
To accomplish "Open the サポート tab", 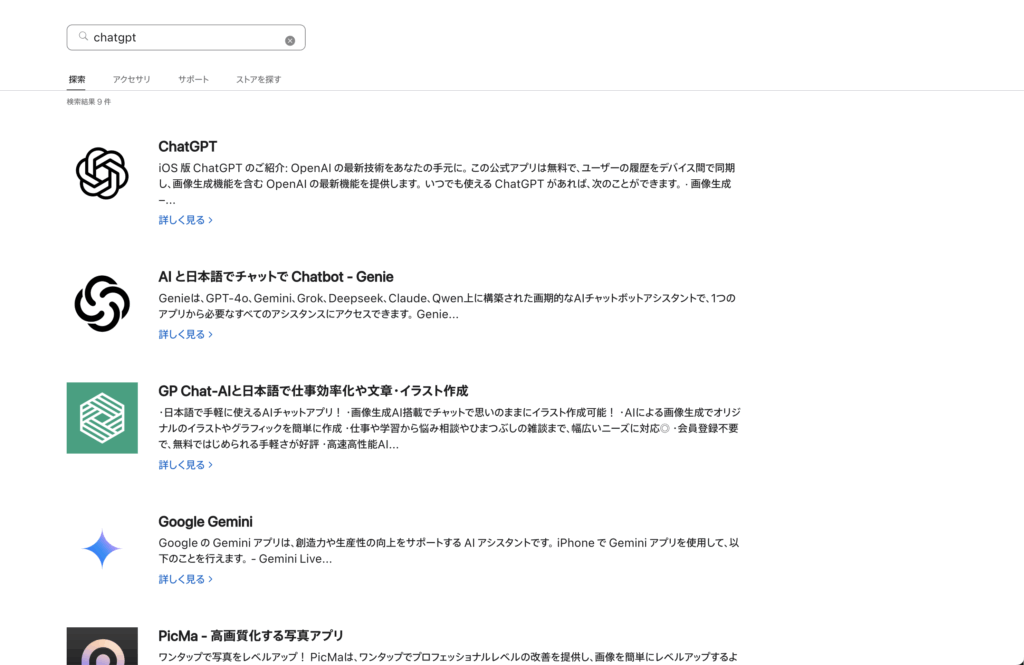I will pyautogui.click(x=193, y=80).
